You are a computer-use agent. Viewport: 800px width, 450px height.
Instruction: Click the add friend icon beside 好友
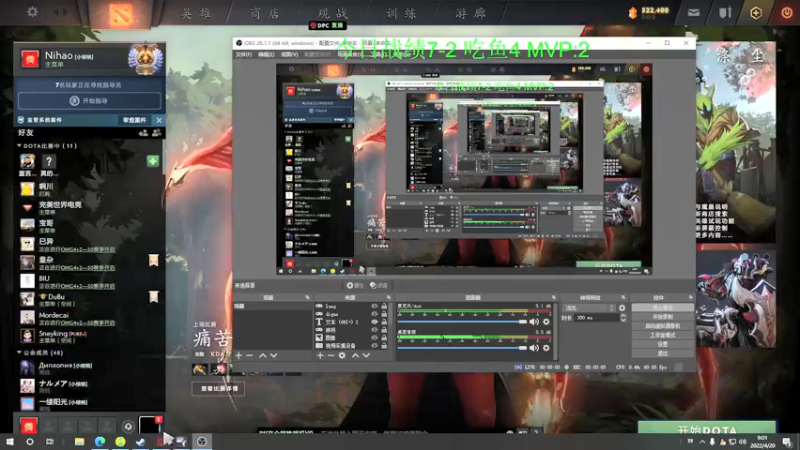(143, 133)
